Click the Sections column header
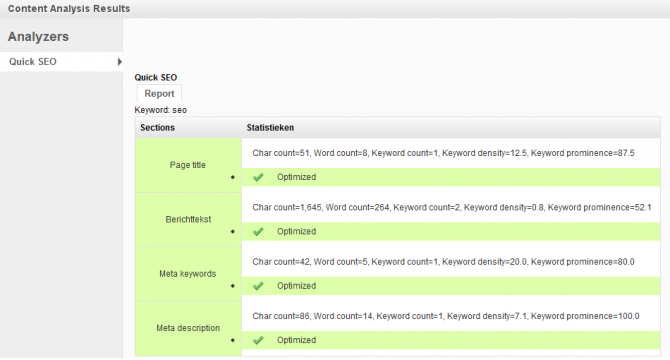 click(157, 128)
